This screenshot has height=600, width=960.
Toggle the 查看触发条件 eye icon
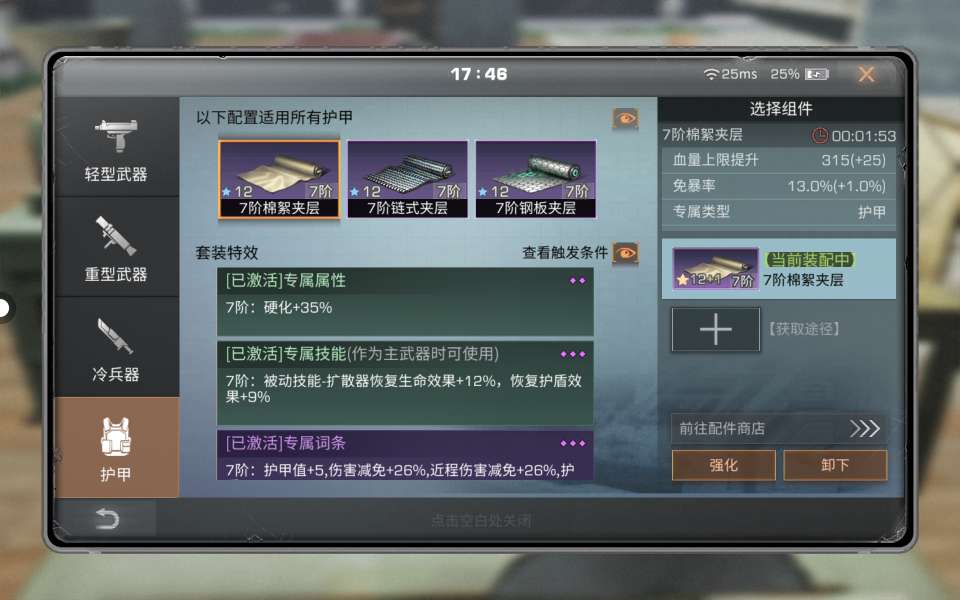coord(625,252)
